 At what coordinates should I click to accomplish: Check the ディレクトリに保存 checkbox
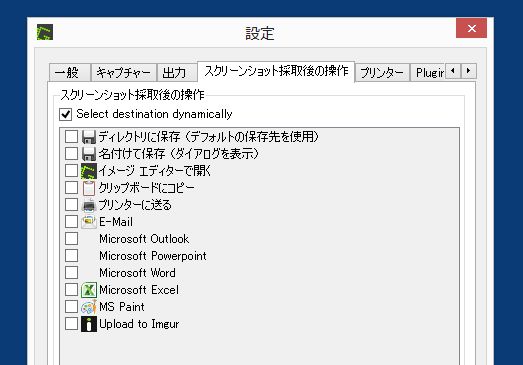click(71, 136)
